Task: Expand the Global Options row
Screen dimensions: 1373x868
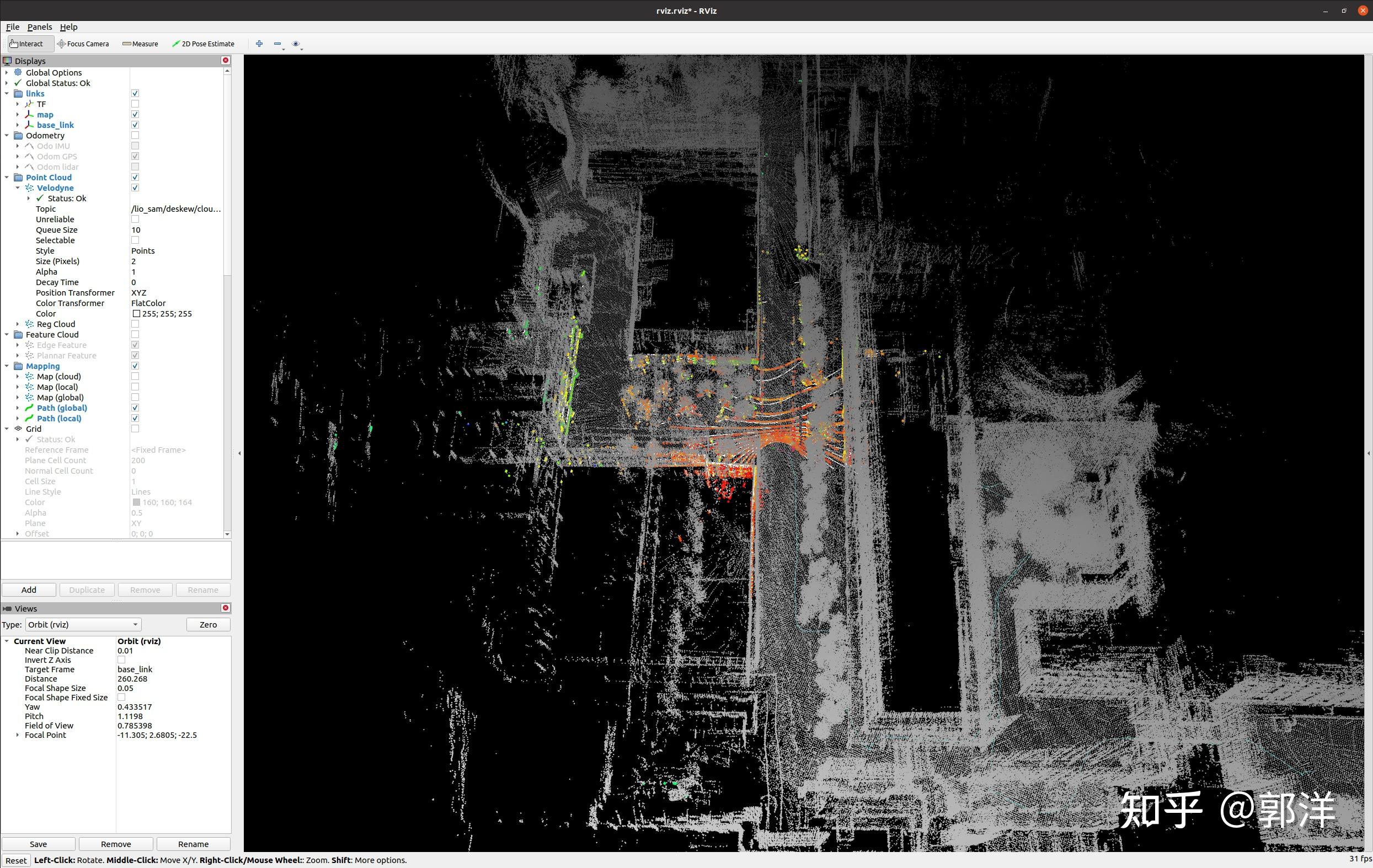Action: pos(7,72)
